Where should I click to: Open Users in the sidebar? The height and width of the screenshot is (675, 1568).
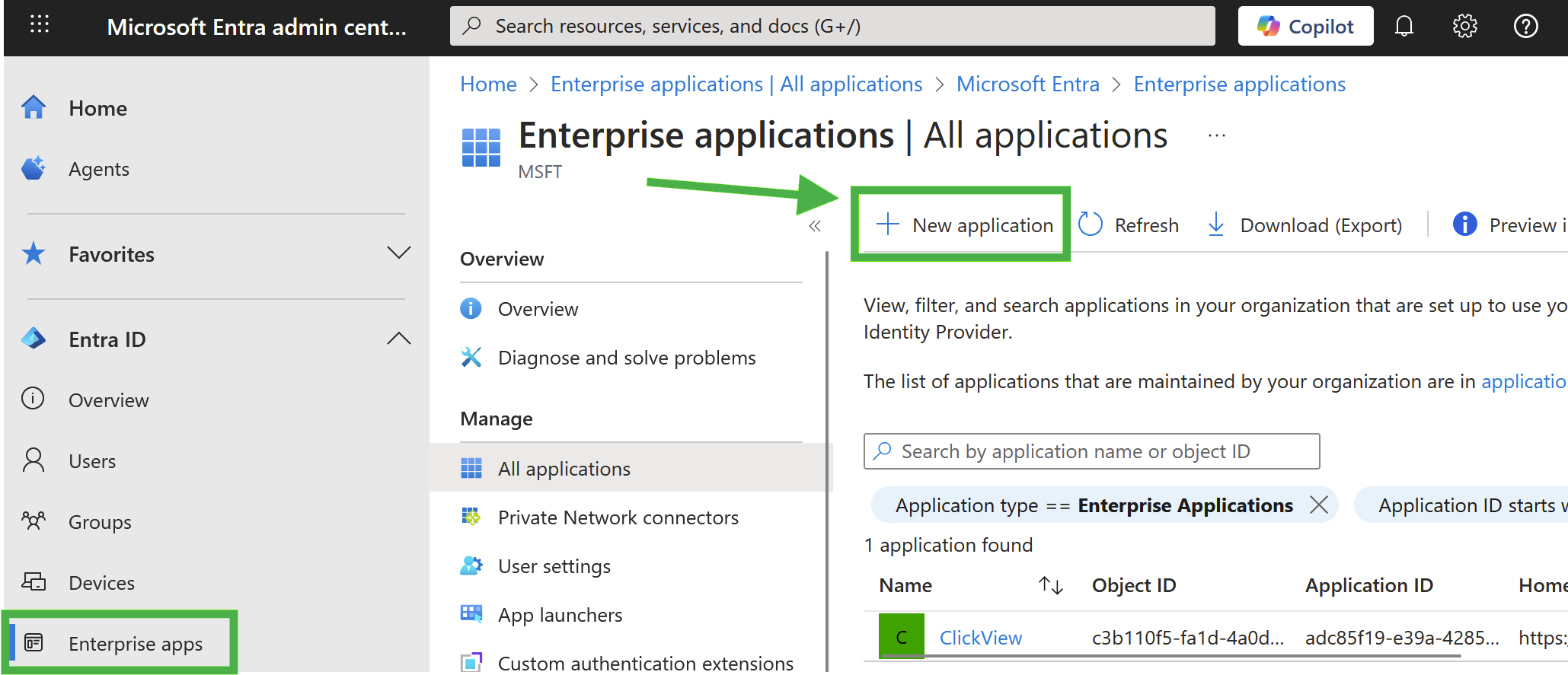[x=92, y=461]
